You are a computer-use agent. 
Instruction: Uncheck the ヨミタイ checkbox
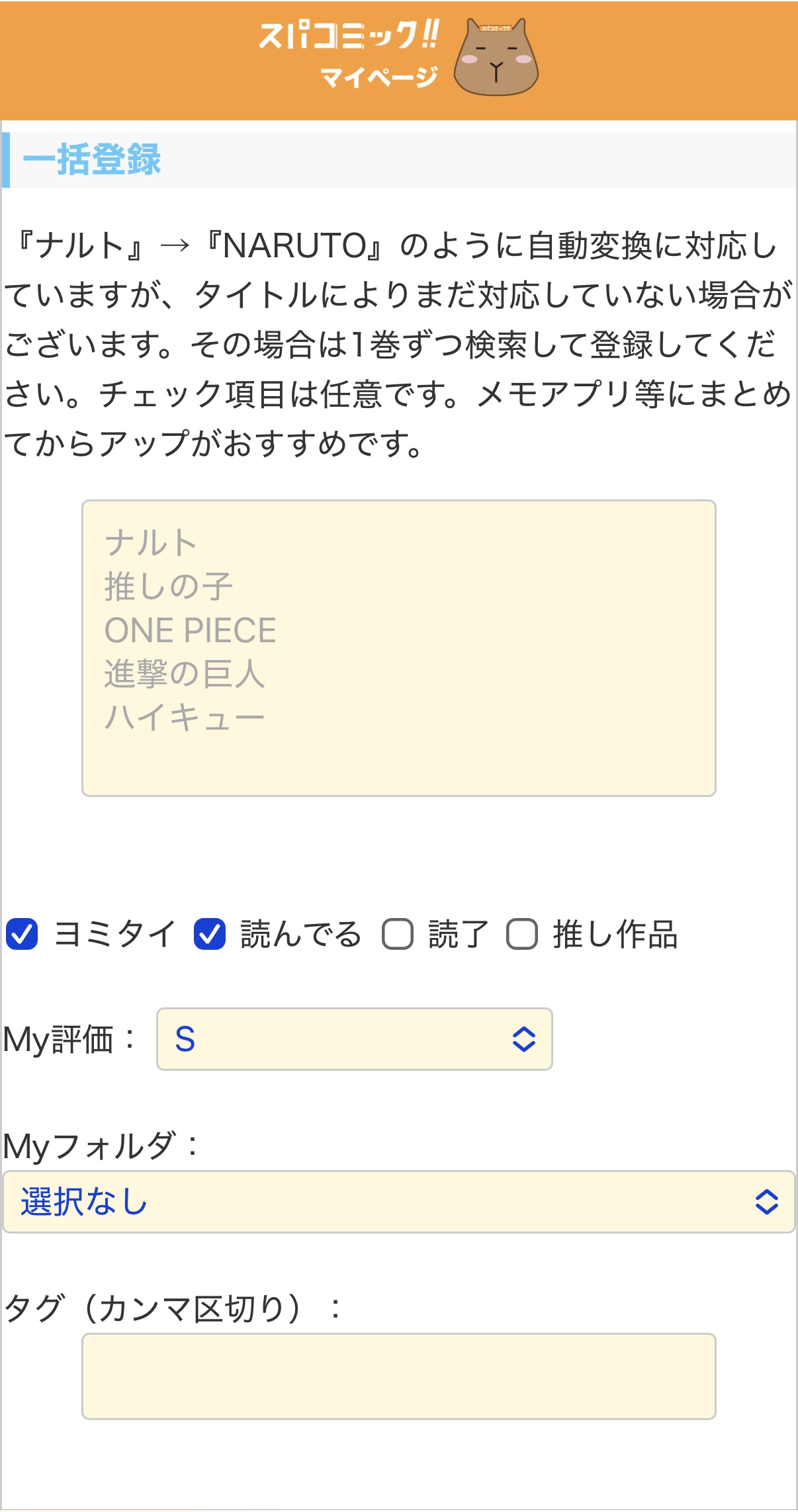(x=22, y=934)
